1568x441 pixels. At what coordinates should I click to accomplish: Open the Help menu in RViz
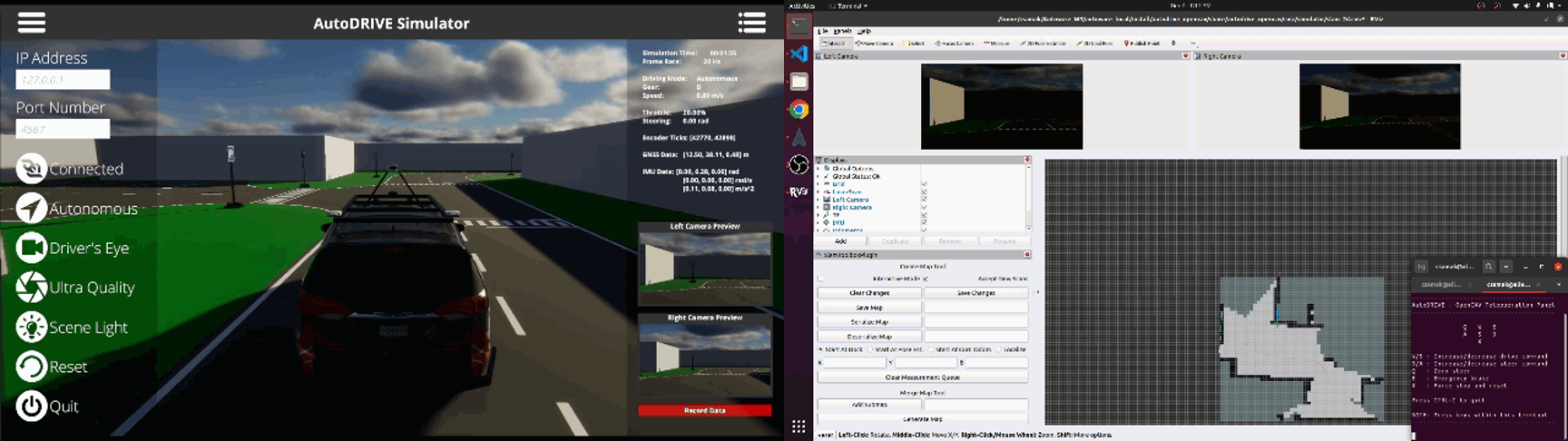tap(864, 31)
